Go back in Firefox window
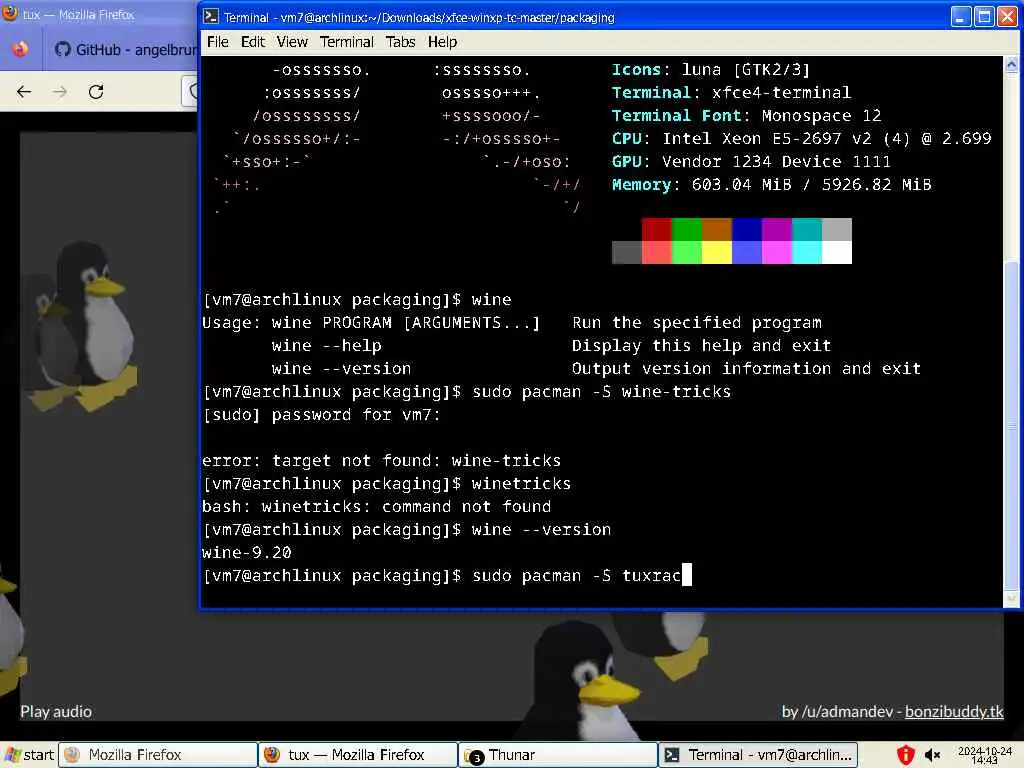Screen dimensions: 1024x768 point(24,92)
